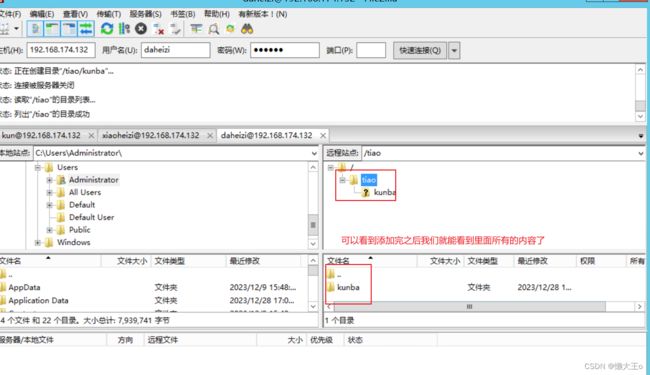Refresh the file and folder lists
Image resolution: width=650 pixels, height=375 pixels.
coord(107,29)
